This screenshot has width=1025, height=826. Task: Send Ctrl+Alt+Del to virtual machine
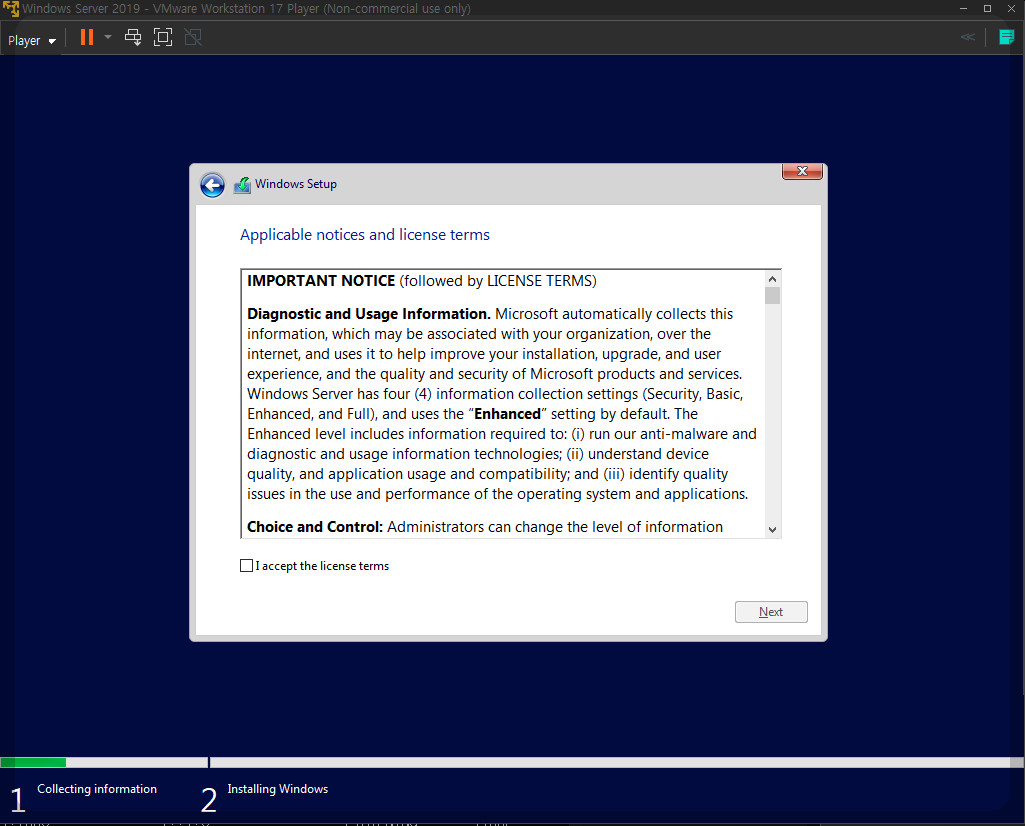tap(133, 37)
